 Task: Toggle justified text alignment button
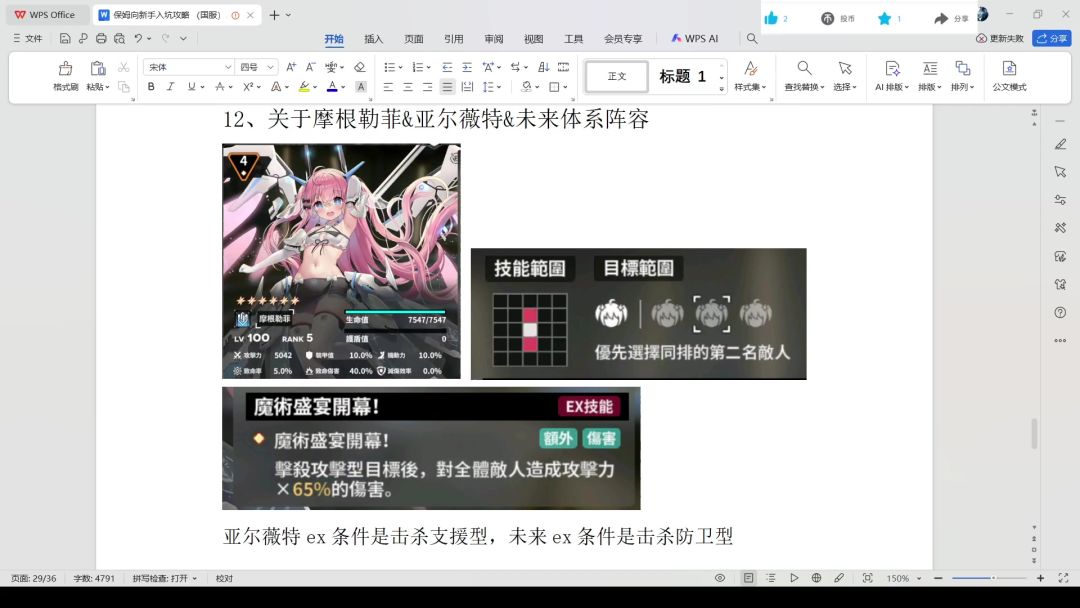click(447, 87)
